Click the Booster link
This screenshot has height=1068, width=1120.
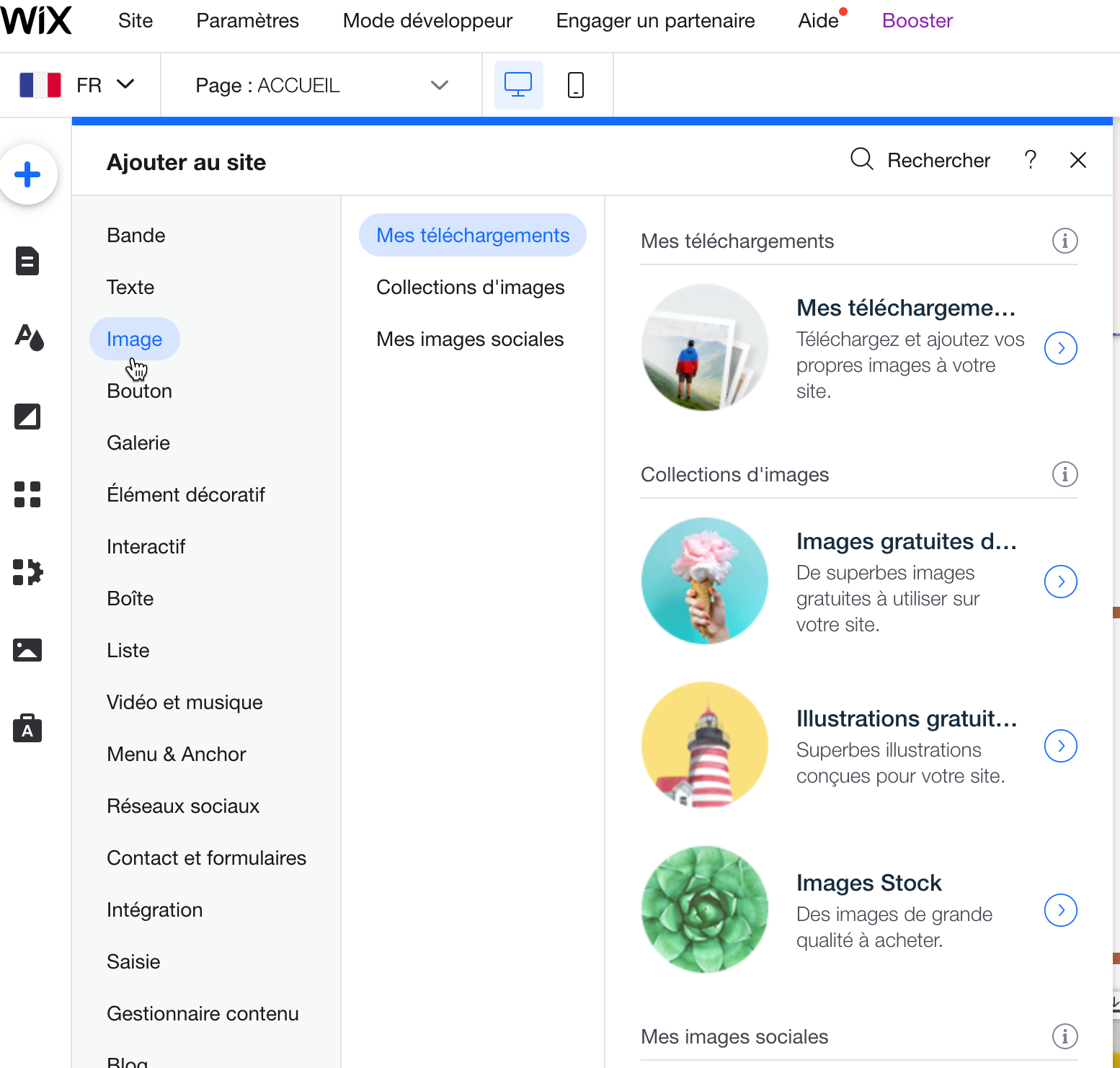tap(917, 21)
